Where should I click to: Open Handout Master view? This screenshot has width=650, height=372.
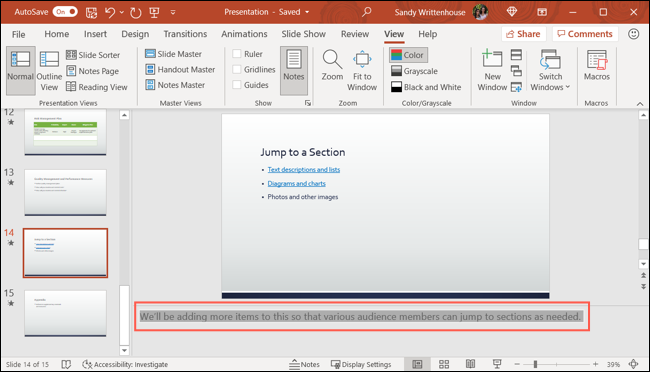(x=180, y=69)
